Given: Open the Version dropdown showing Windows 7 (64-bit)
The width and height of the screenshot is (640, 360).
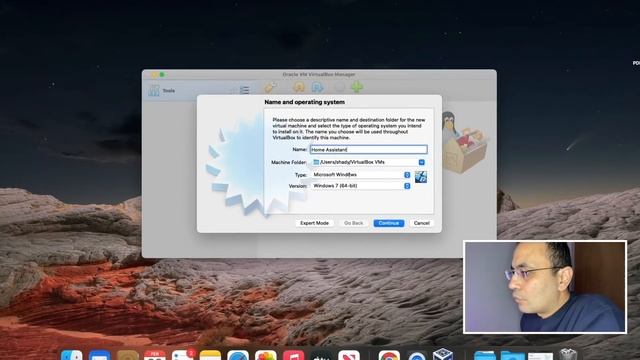Looking at the screenshot, I should click(361, 186).
